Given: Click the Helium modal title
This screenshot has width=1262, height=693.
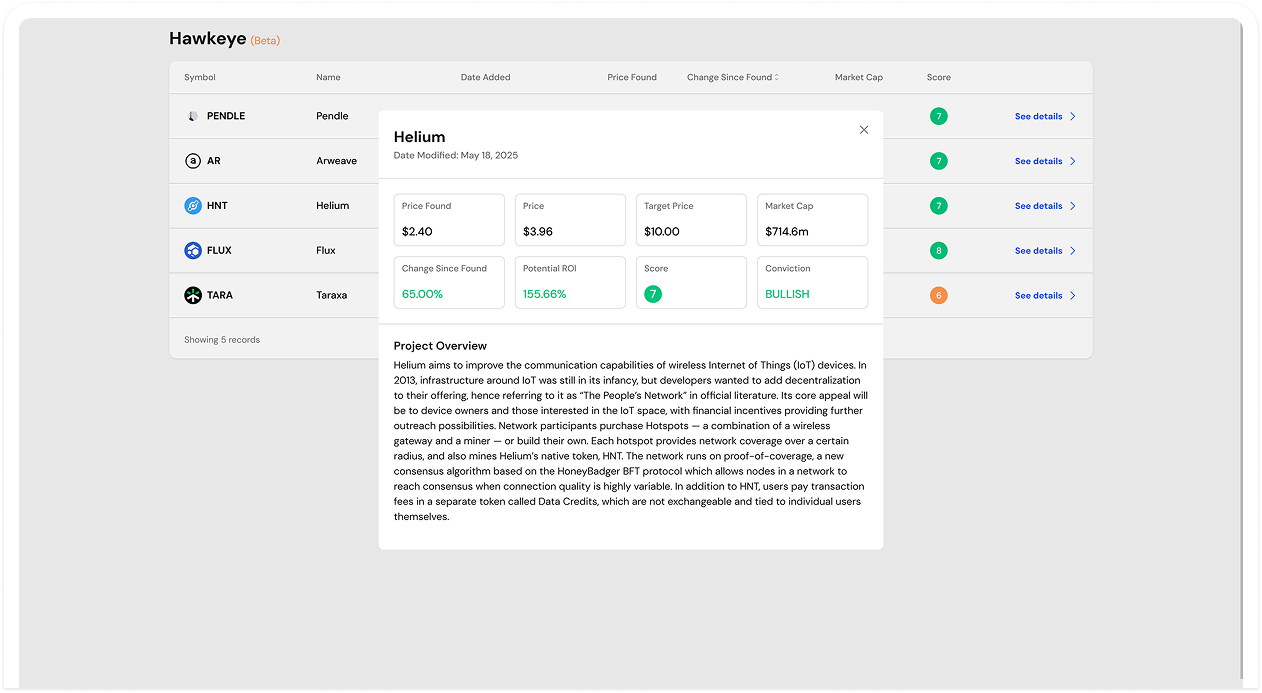Looking at the screenshot, I should coord(420,137).
